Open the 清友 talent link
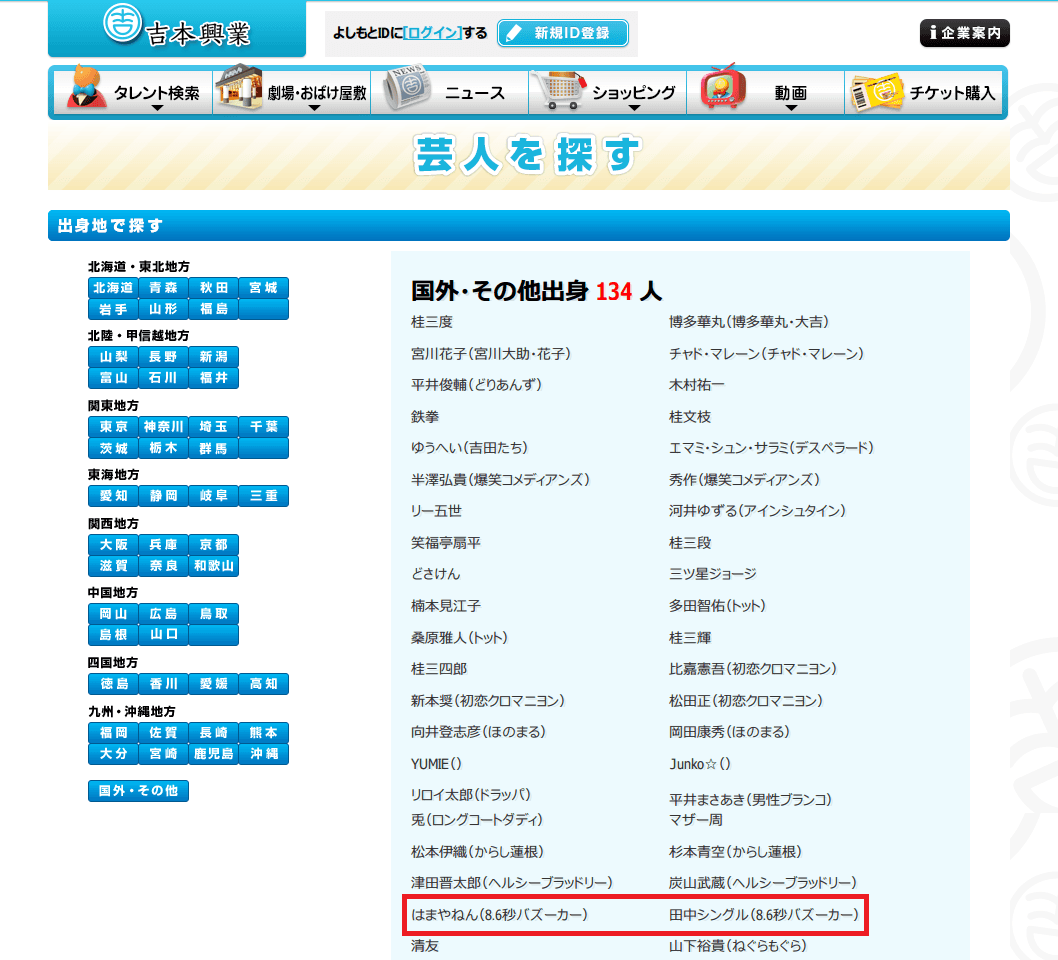1058x960 pixels. pyautogui.click(x=425, y=947)
